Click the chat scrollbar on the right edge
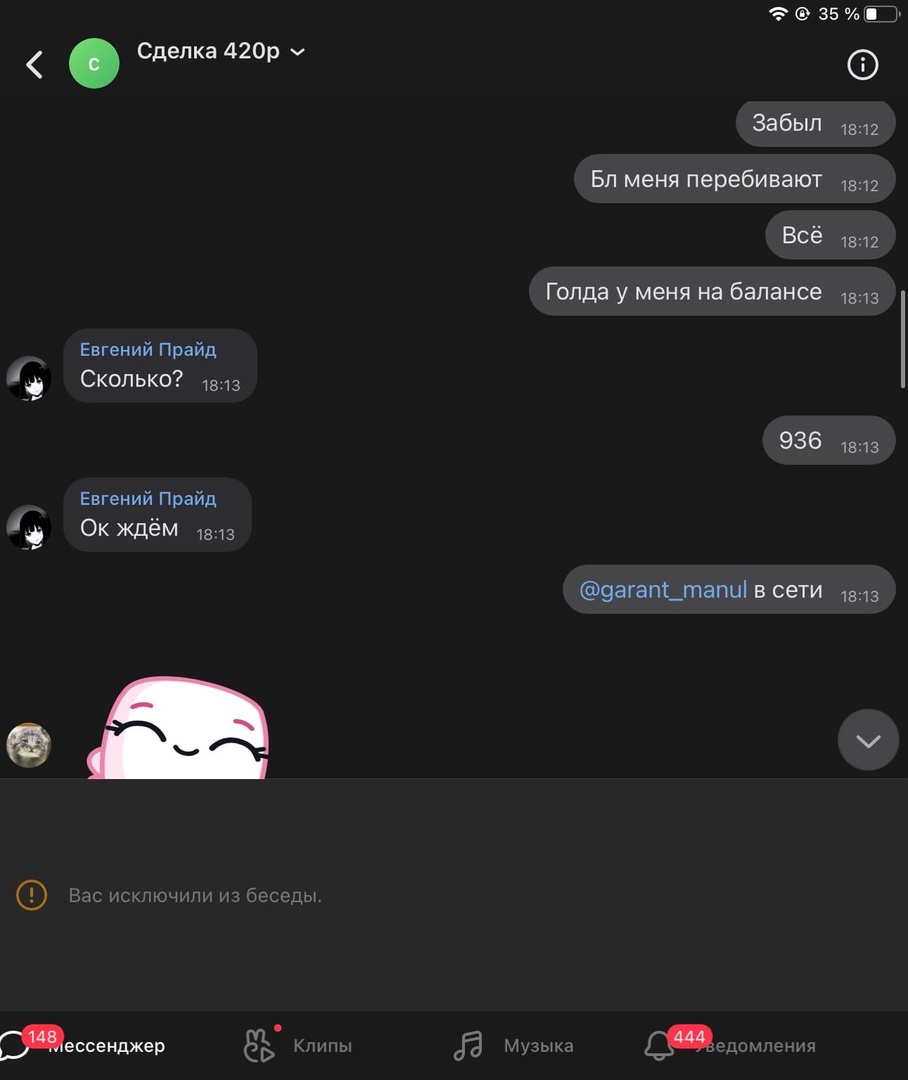 [x=902, y=339]
